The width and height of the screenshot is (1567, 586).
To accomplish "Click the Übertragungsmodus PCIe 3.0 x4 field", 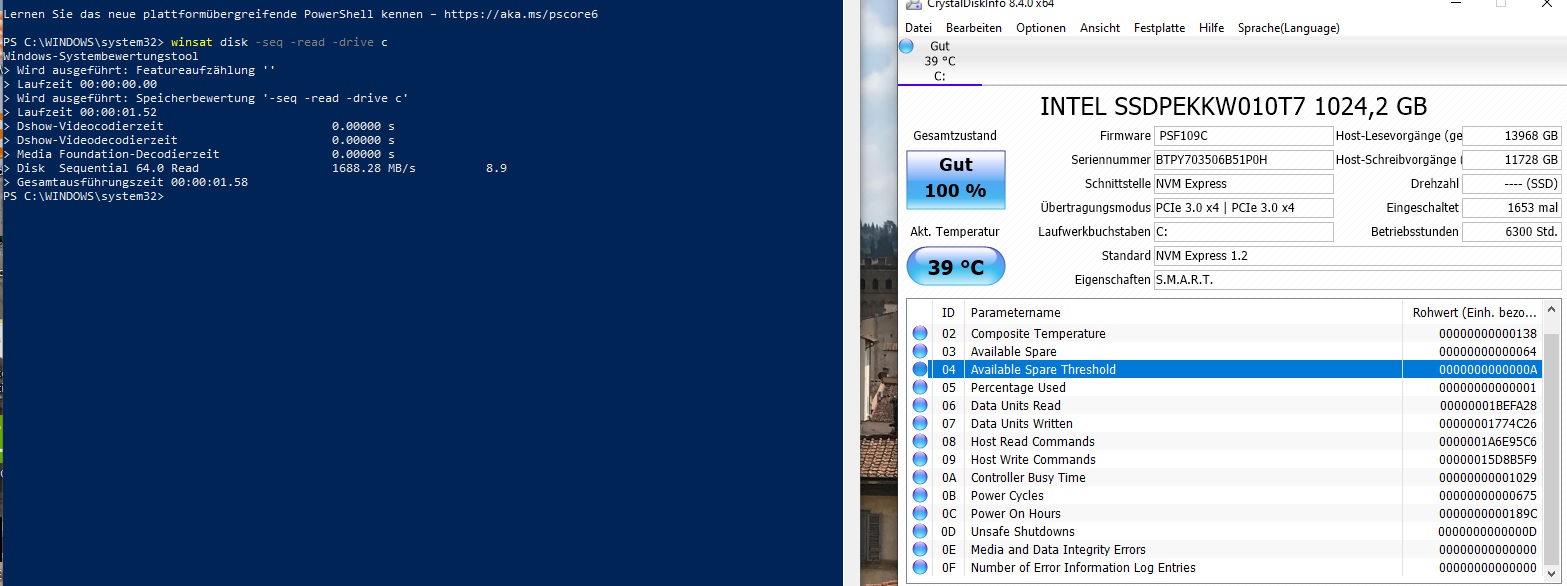I will [1243, 208].
